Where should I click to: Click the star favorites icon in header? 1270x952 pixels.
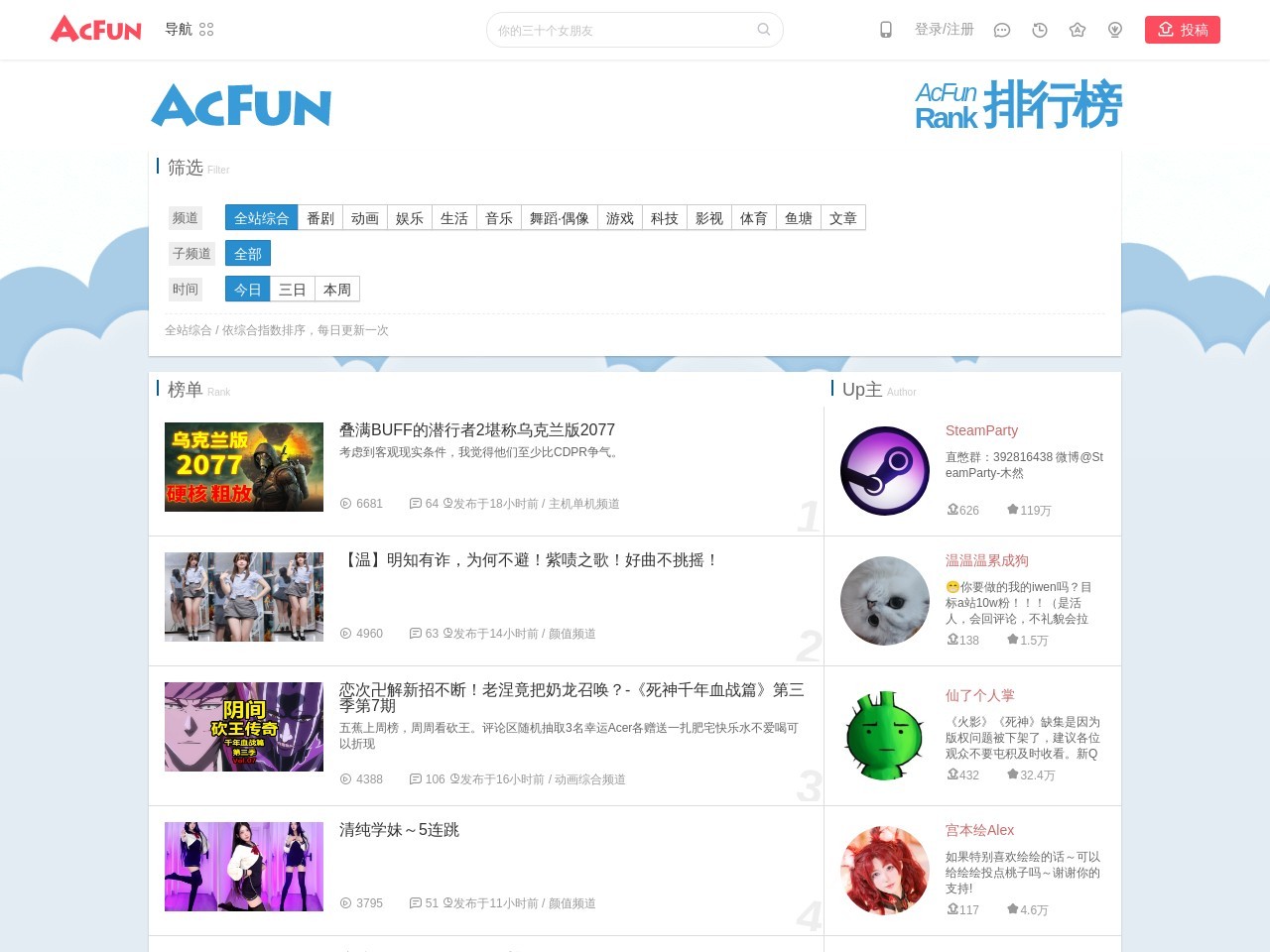[1078, 30]
